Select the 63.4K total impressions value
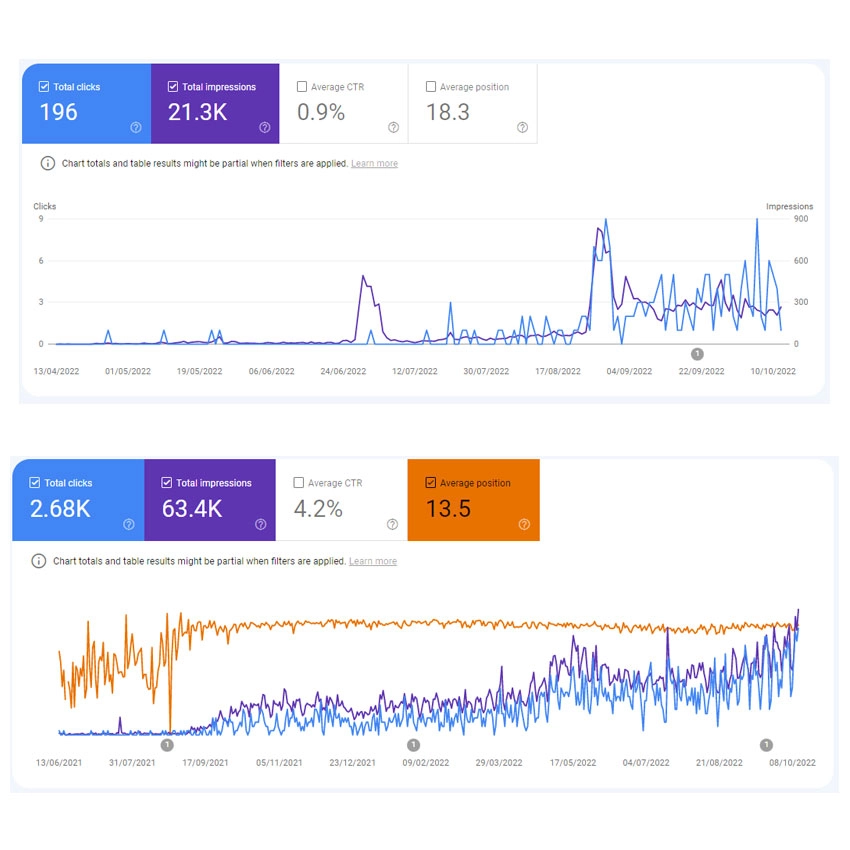Viewport: 850px width, 850px height. tap(192, 508)
